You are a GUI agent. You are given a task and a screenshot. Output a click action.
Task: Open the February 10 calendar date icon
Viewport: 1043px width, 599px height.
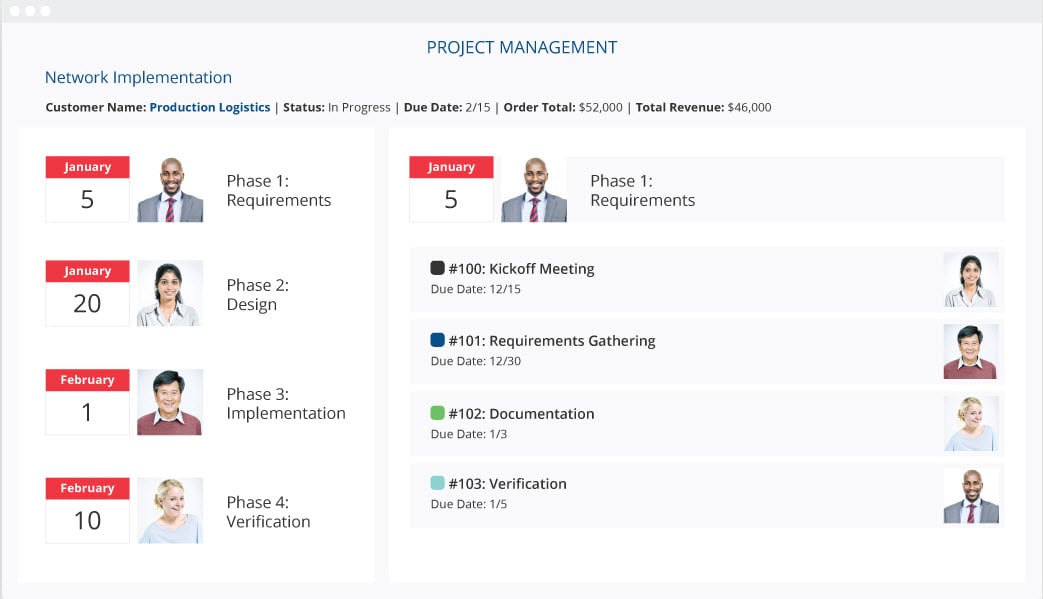[x=87, y=511]
